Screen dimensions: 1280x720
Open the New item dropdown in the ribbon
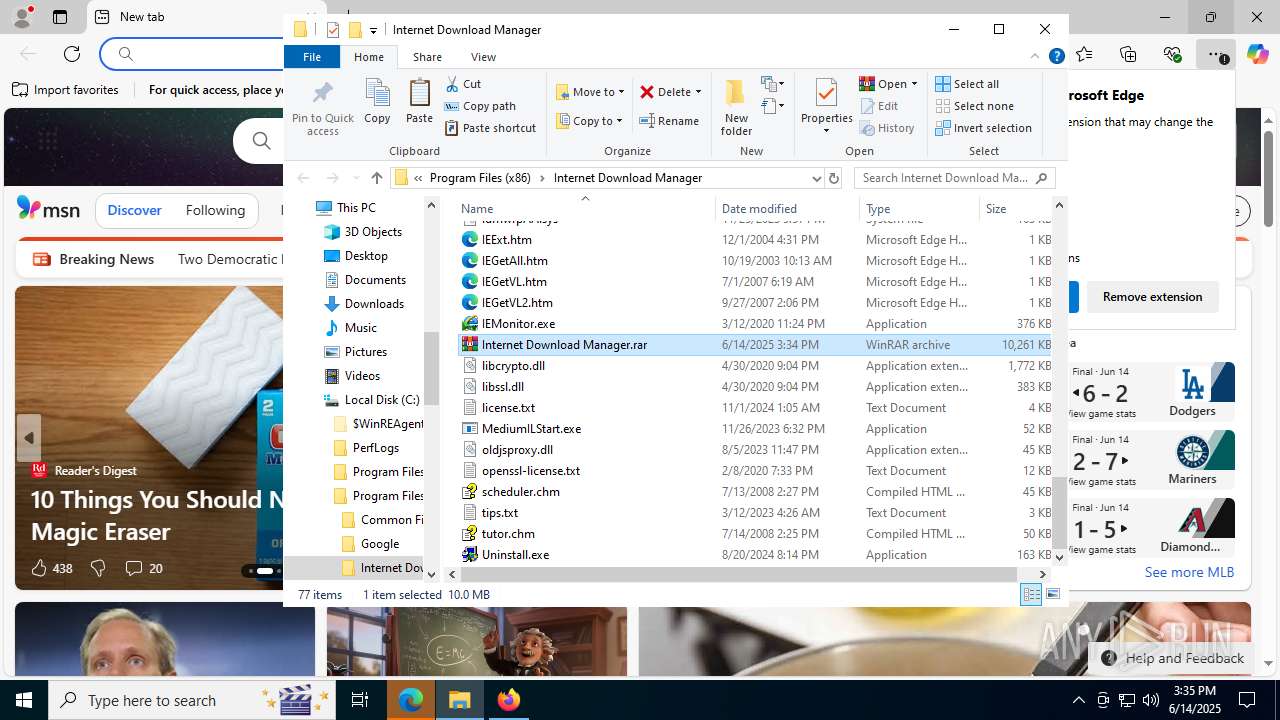pos(772,84)
